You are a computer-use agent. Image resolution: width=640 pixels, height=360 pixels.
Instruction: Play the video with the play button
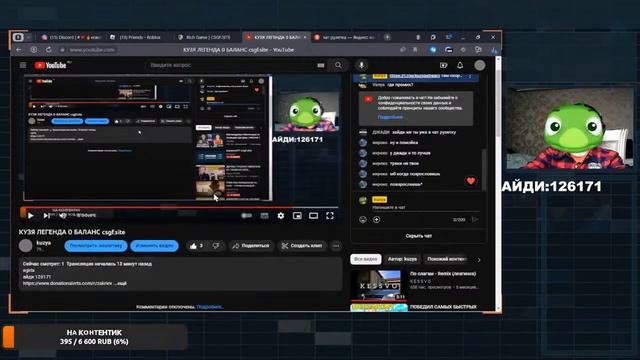point(31,216)
